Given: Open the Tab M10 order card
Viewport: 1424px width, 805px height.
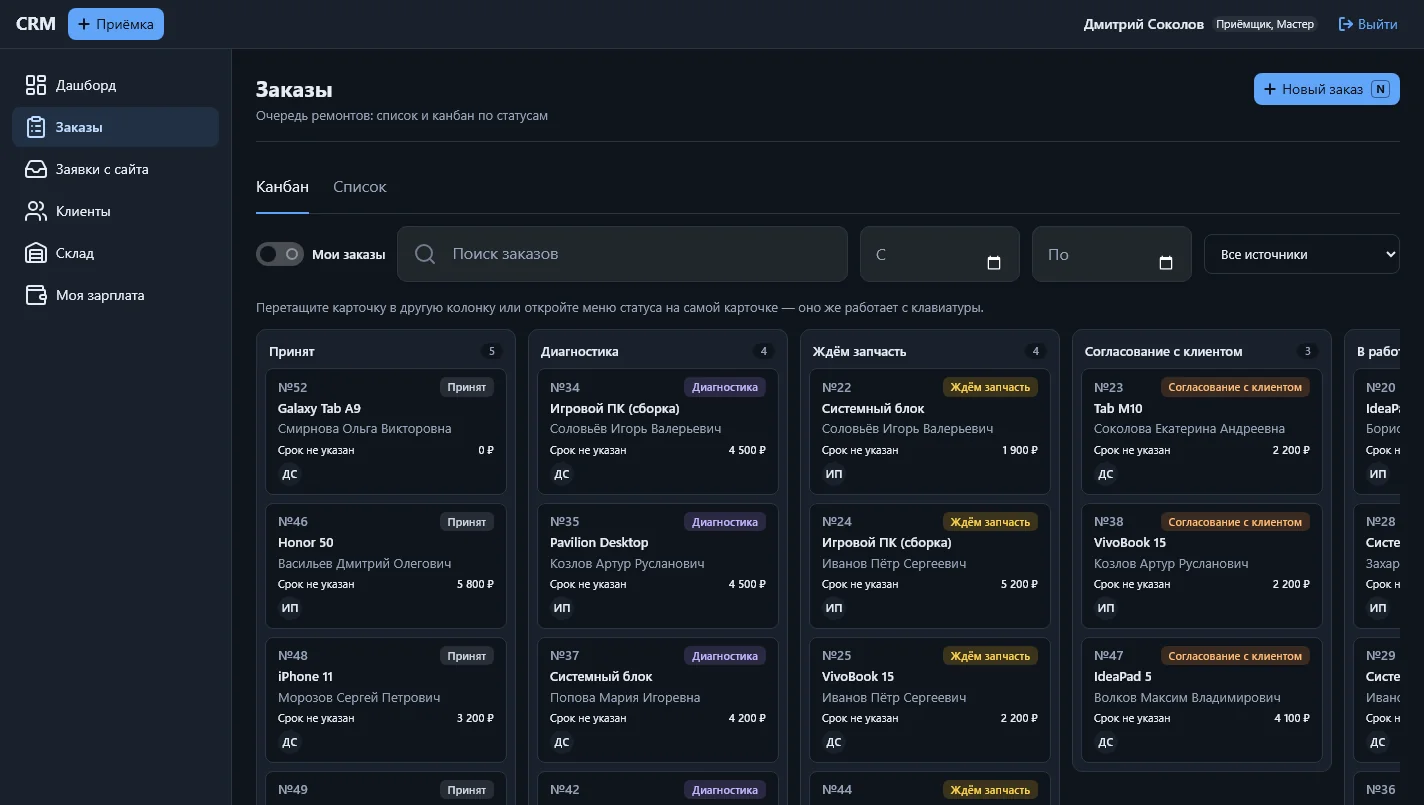Looking at the screenshot, I should pyautogui.click(x=1202, y=432).
